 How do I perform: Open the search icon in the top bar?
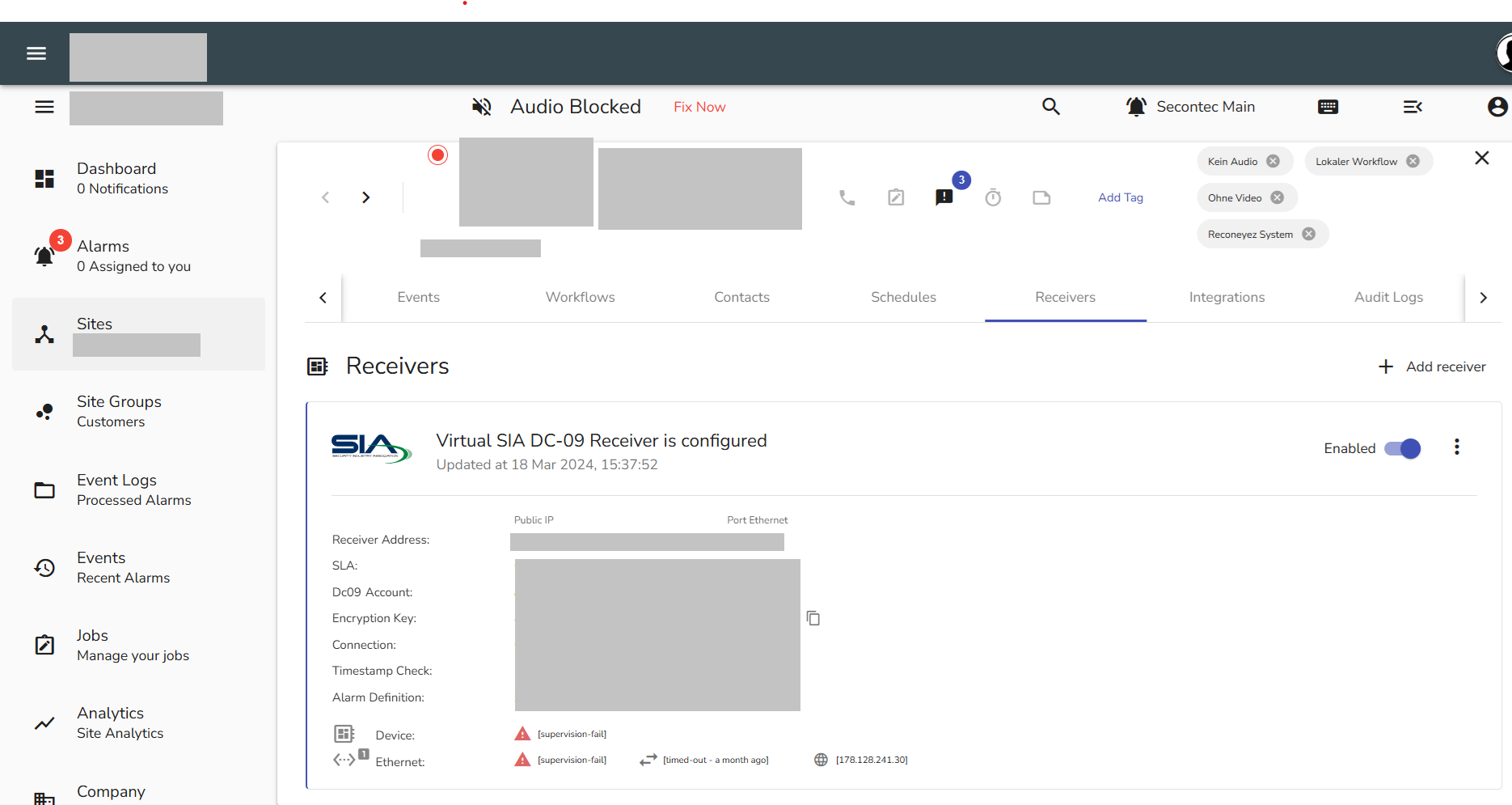pos(1051,106)
